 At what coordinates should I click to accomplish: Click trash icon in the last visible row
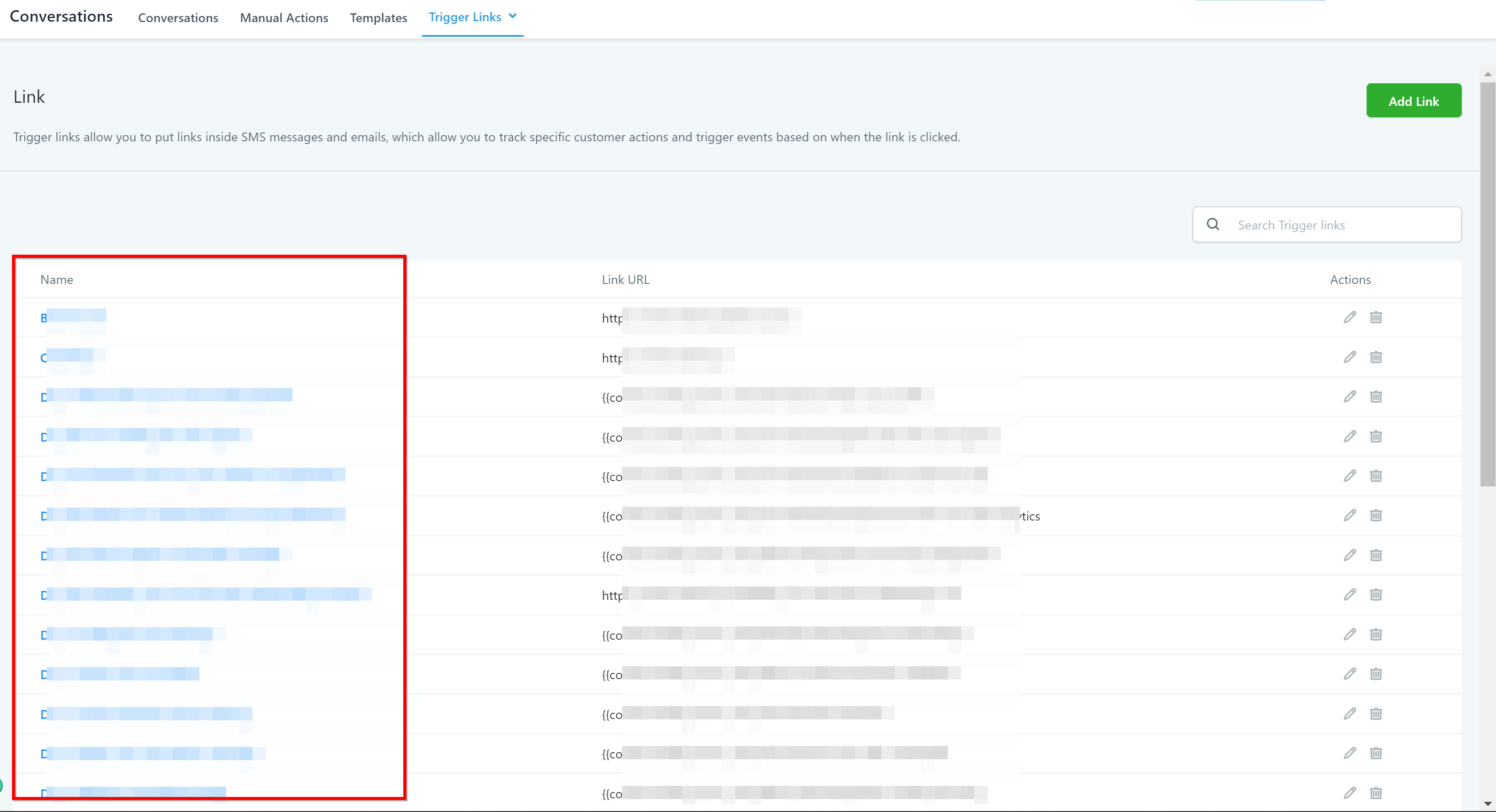pos(1376,793)
